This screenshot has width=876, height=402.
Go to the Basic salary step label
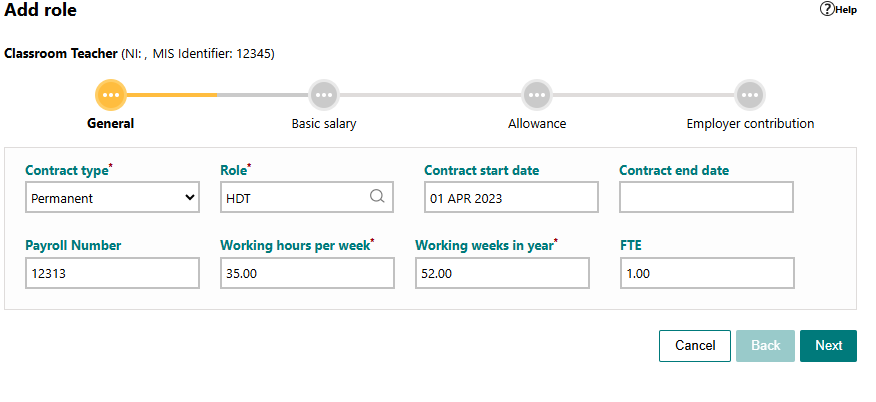(x=324, y=123)
